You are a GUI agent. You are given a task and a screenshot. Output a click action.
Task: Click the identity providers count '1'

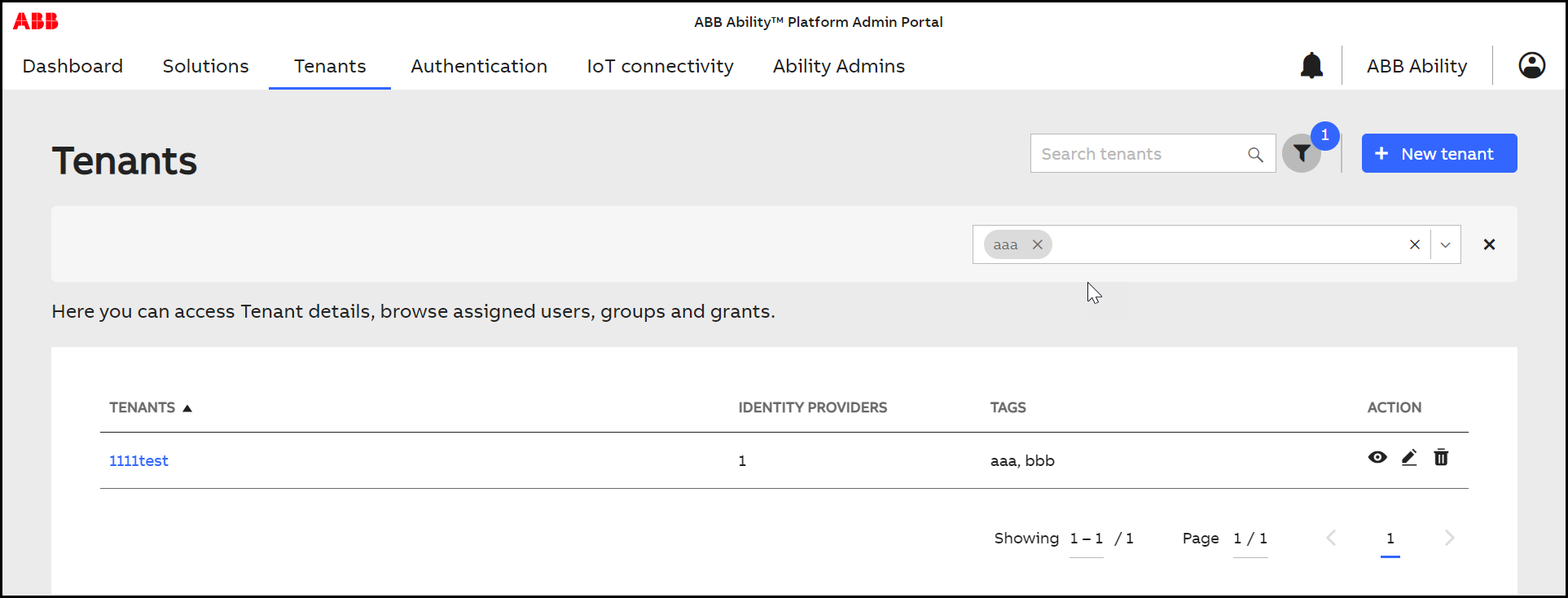click(742, 460)
